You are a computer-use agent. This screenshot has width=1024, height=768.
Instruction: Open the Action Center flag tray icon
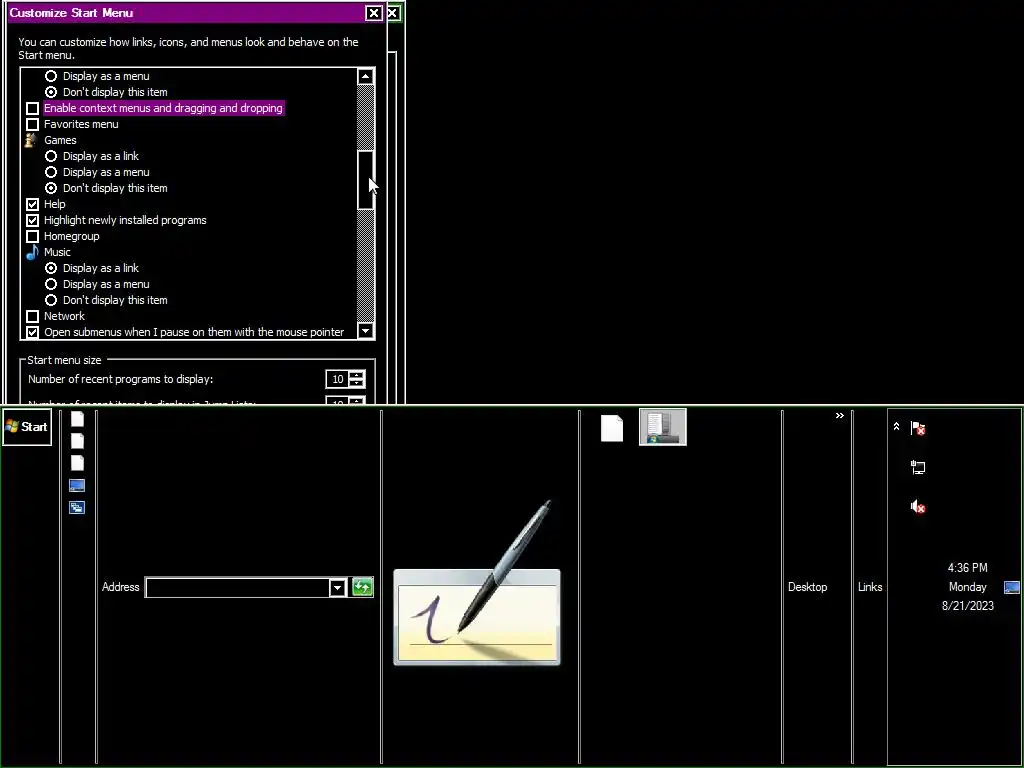pos(918,428)
